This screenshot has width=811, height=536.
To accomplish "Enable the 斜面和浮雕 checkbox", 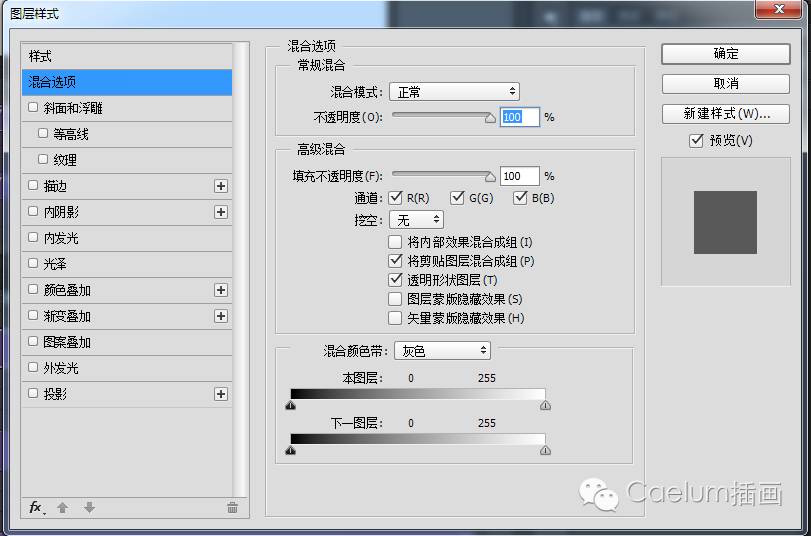I will [33, 107].
